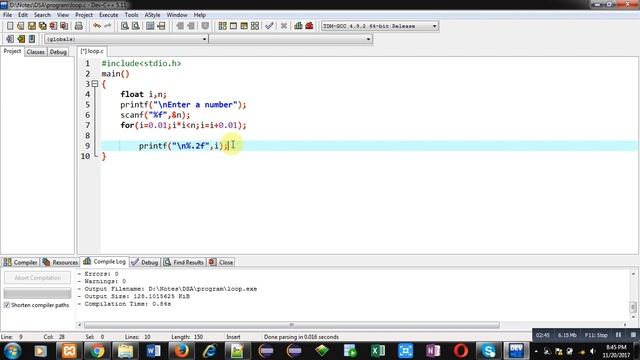Screen dimensions: 640x360
Task: Open the Opera browser taskbar icon
Action: point(461,351)
